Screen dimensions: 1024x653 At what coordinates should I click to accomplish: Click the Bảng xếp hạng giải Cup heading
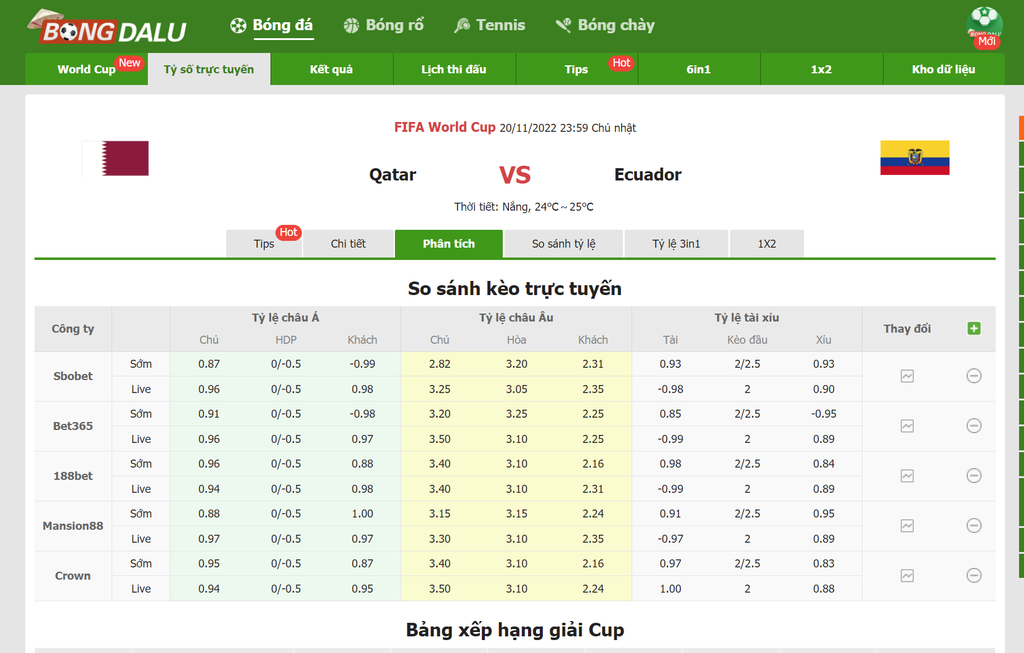tap(515, 630)
